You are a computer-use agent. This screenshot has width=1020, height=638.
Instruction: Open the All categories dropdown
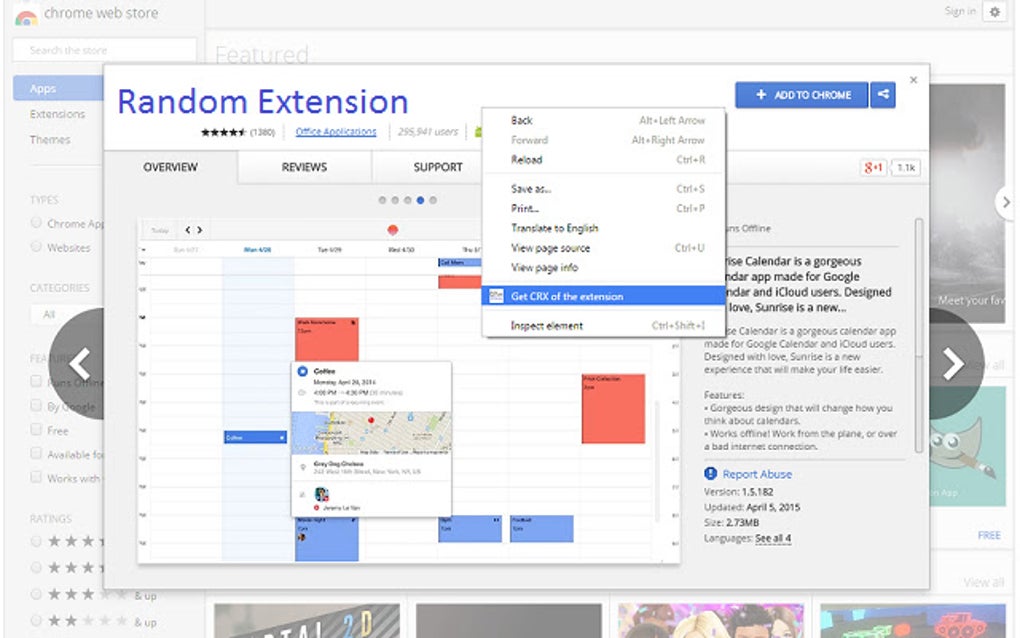[66, 315]
